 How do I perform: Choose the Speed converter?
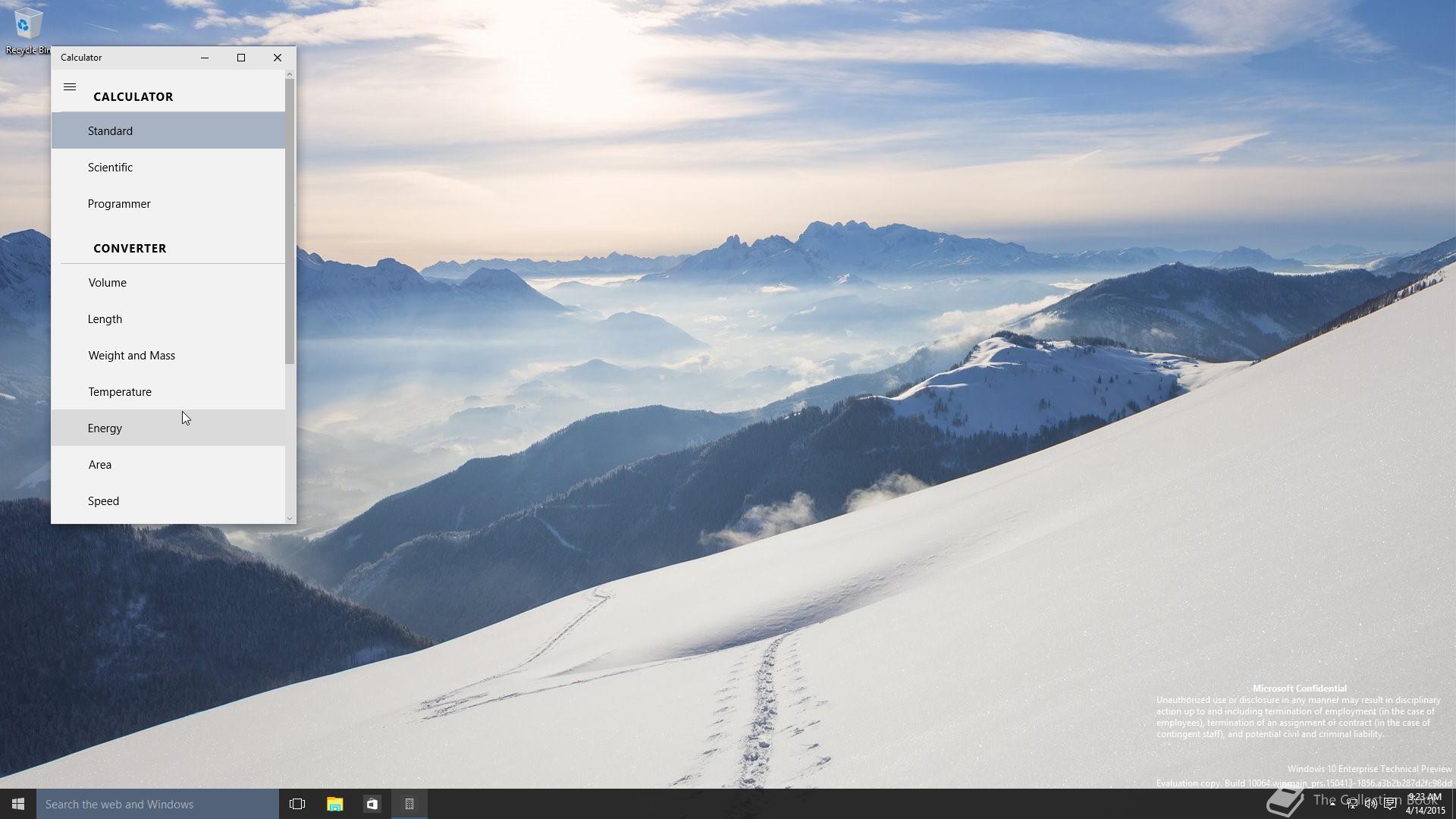pyautogui.click(x=168, y=500)
